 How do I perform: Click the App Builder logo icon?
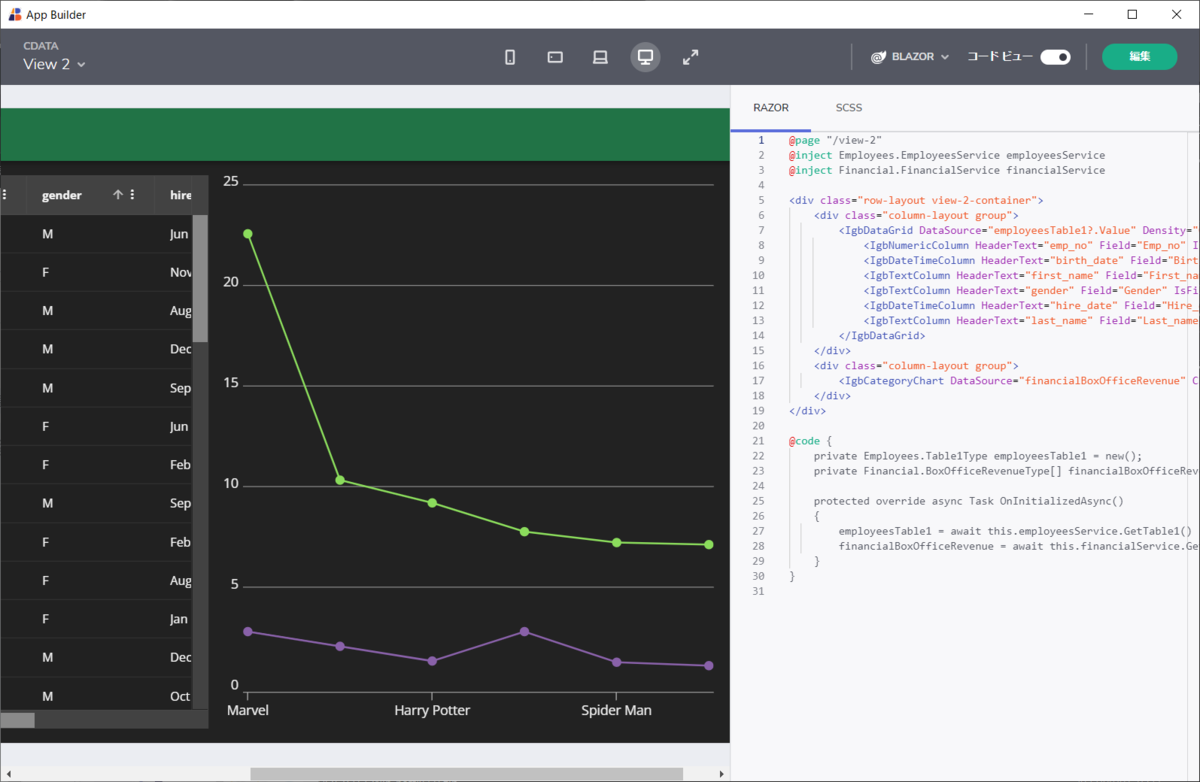tap(14, 14)
